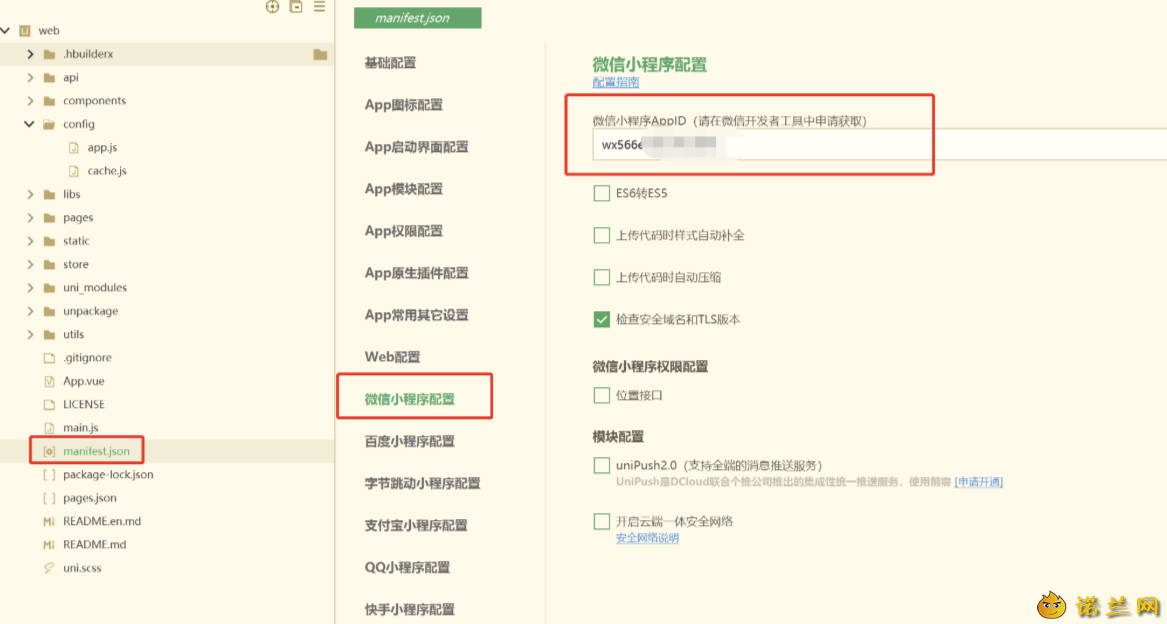Viewport: 1167px width, 624px height.
Task: Click the README.md markdown file icon
Action: pyautogui.click(x=49, y=545)
